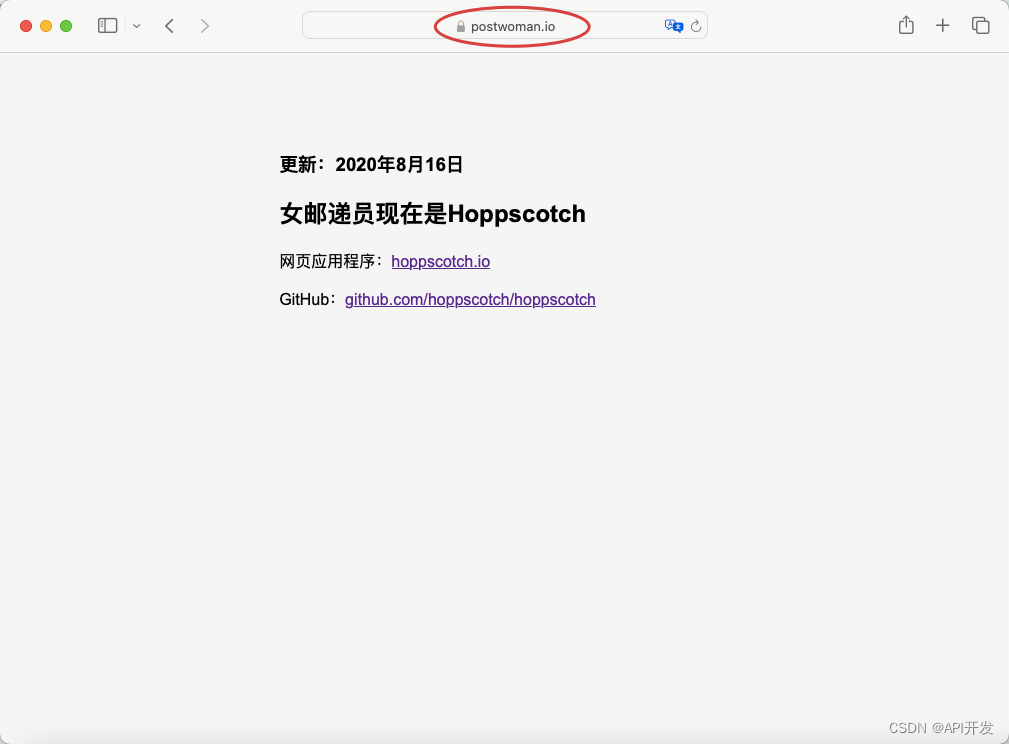Open a new tab with plus icon
This screenshot has height=744, width=1009.
(943, 26)
